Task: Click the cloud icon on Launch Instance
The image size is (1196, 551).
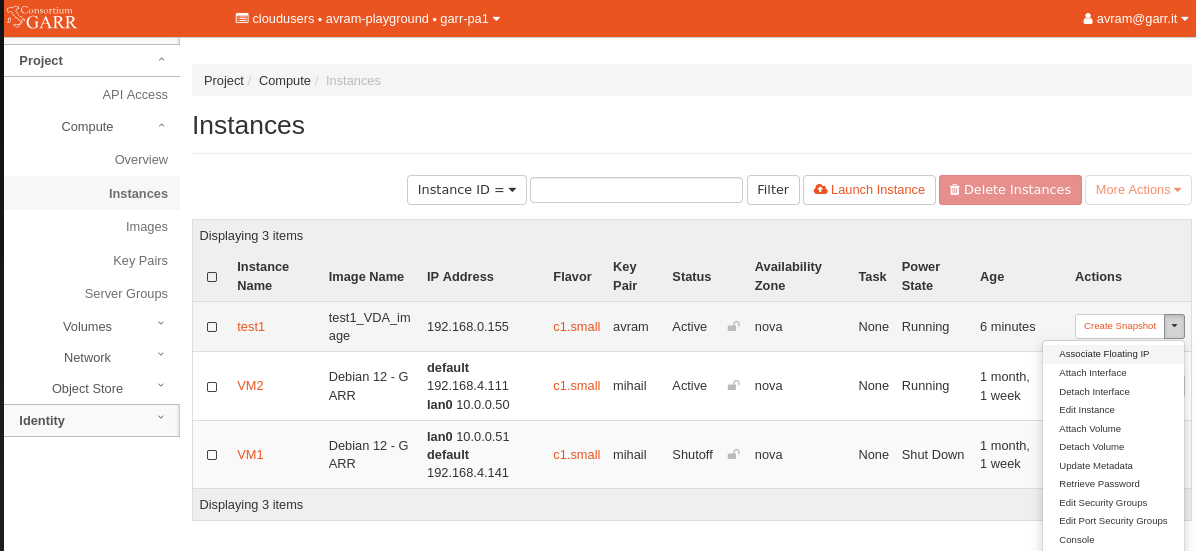Action: click(x=821, y=189)
